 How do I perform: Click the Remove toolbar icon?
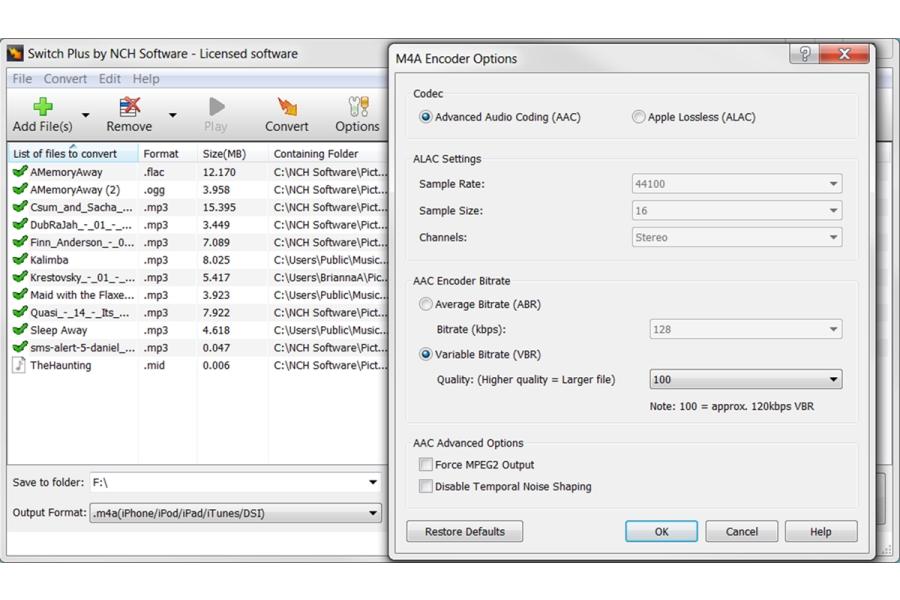tap(130, 106)
